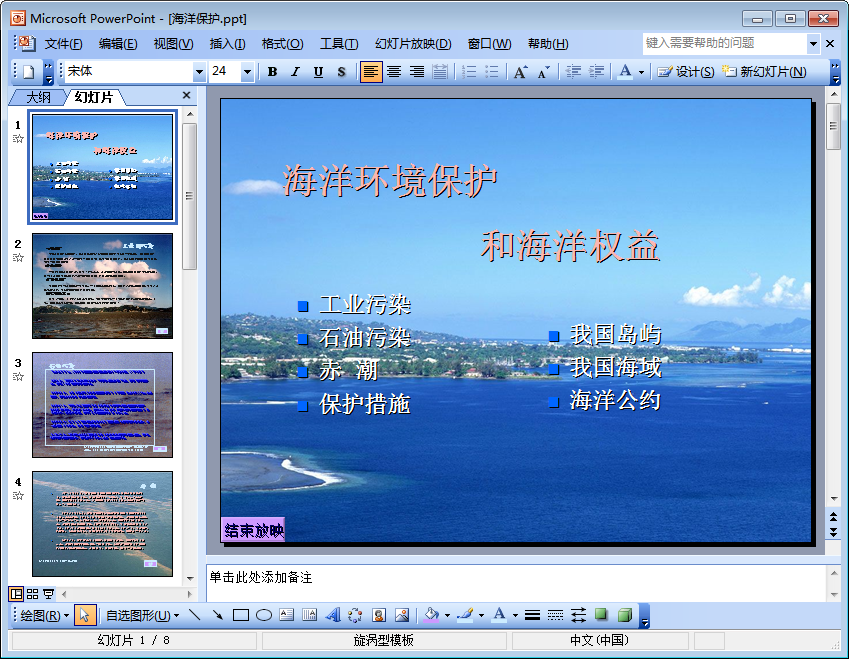Start slide show from current slide icon
The width and height of the screenshot is (849, 659).
(x=48, y=594)
